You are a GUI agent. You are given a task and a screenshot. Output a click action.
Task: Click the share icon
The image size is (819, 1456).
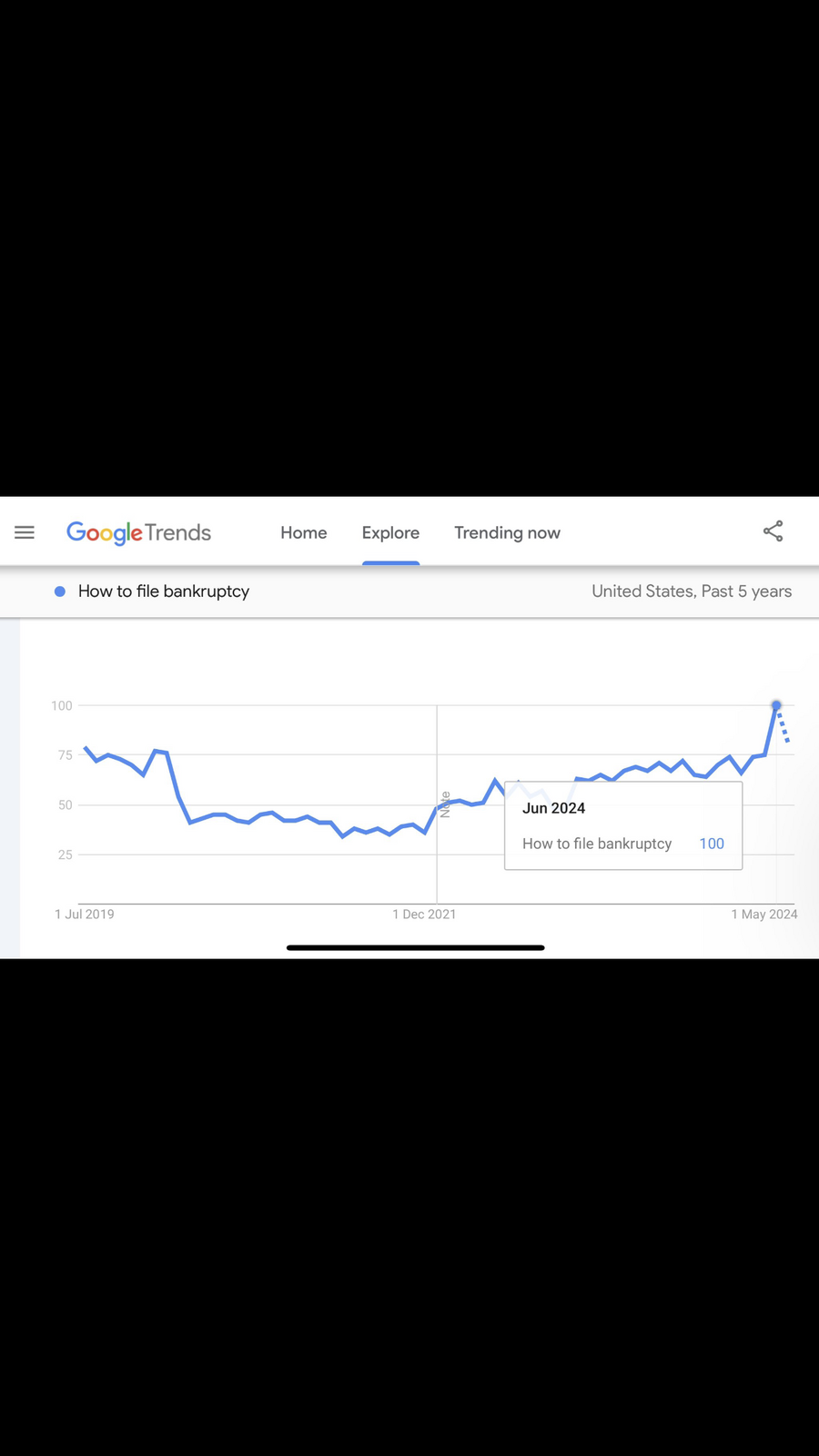(773, 531)
